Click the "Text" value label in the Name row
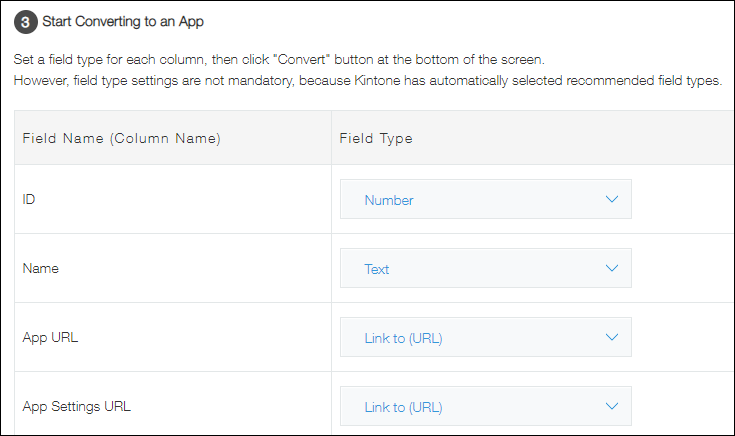 (x=377, y=269)
